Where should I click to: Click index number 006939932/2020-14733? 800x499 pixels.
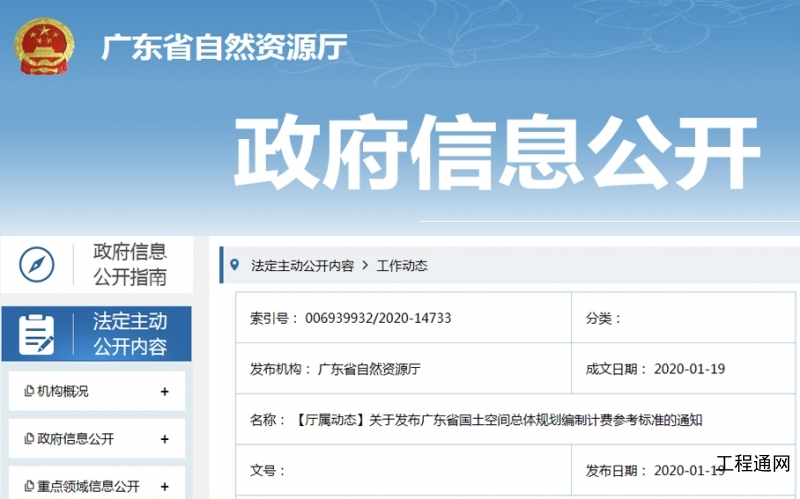(x=378, y=318)
